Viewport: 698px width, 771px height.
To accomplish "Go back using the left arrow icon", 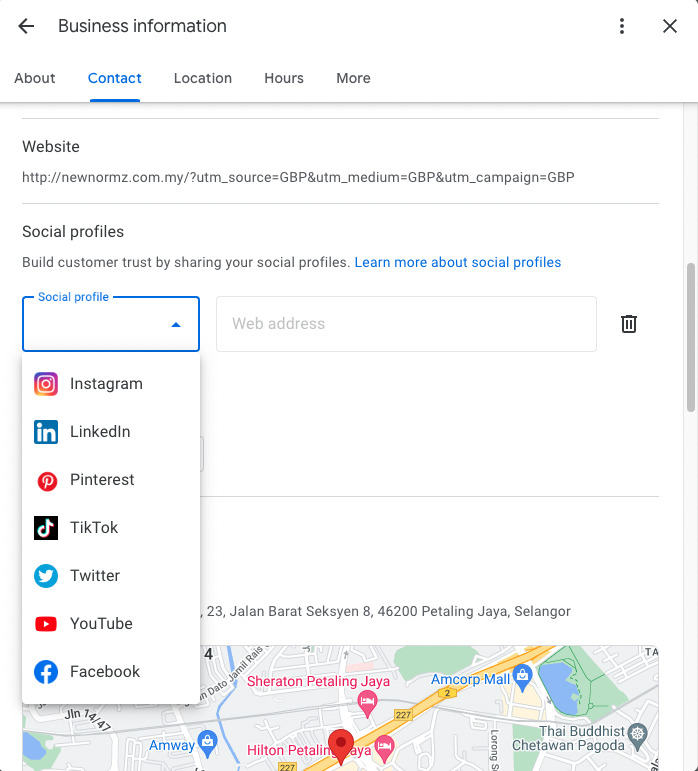I will pos(26,26).
